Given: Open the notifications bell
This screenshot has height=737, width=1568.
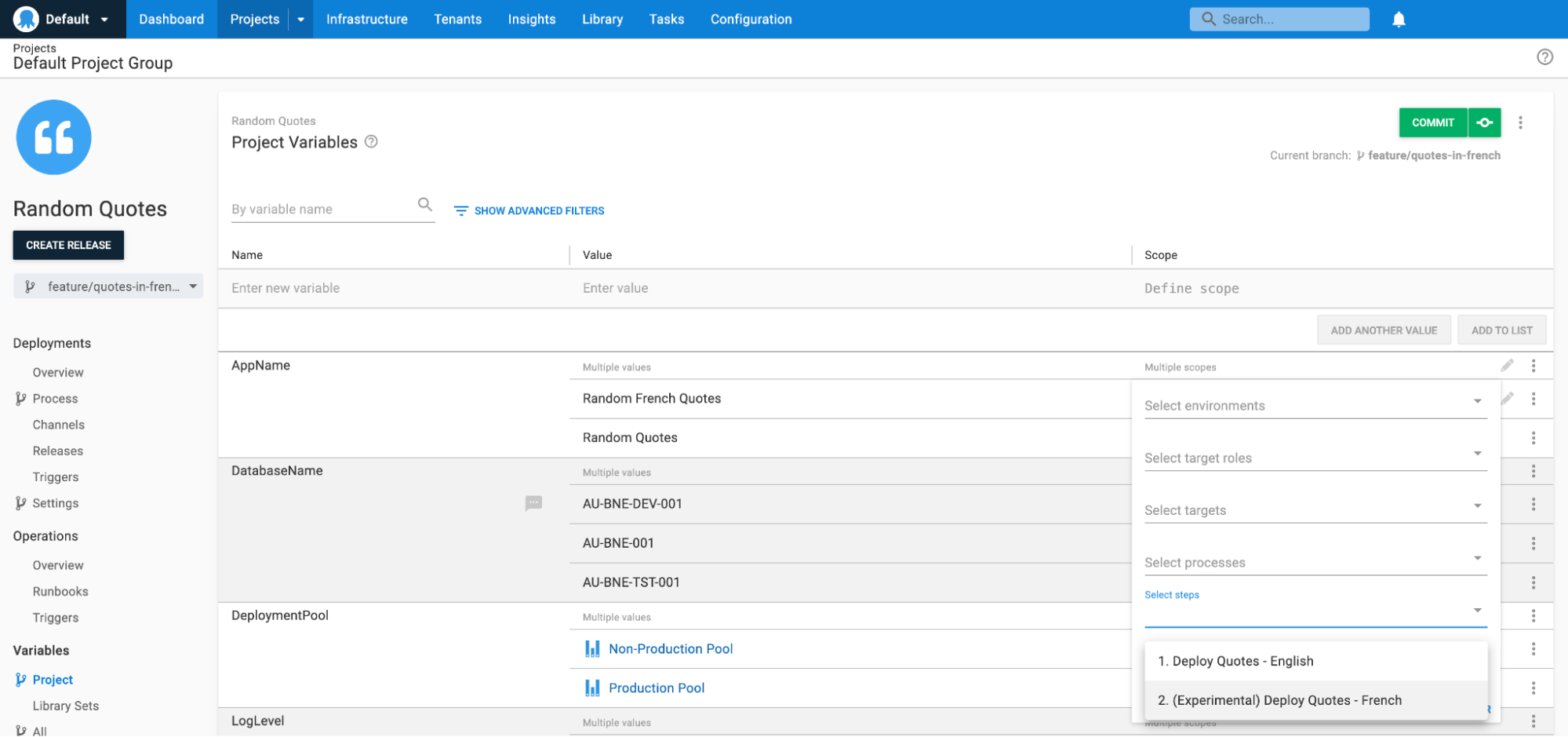Looking at the screenshot, I should tap(1399, 18).
